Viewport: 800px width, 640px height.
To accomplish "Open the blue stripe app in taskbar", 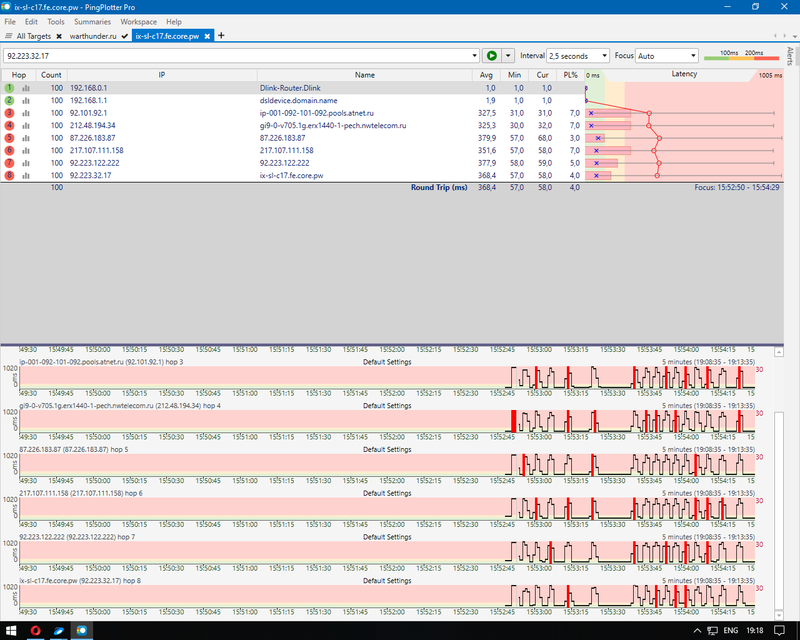I will point(59,630).
